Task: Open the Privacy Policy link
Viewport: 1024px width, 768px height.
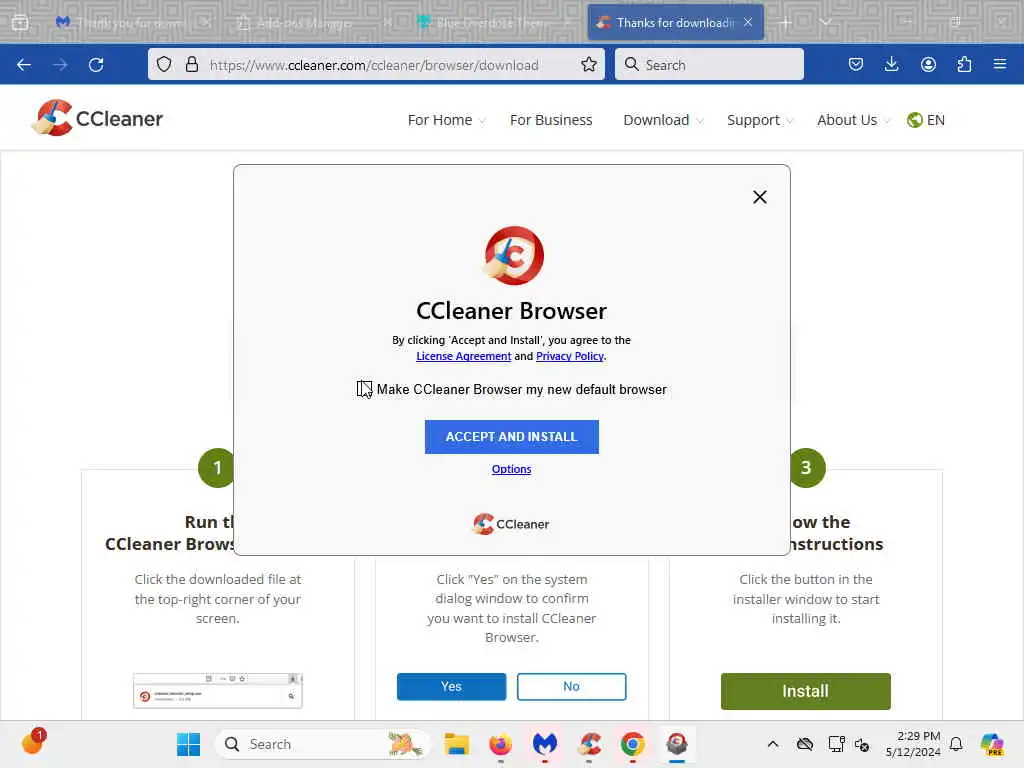Action: click(569, 356)
